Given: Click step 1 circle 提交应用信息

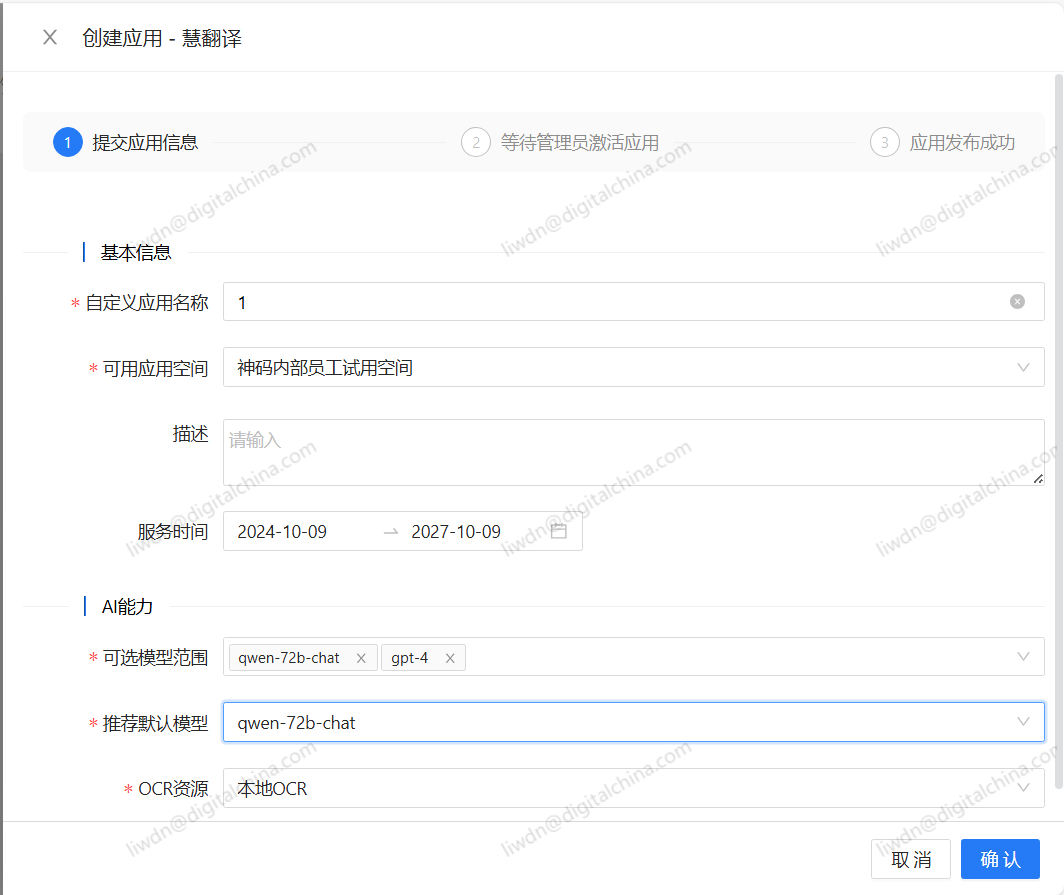Looking at the screenshot, I should 67,143.
